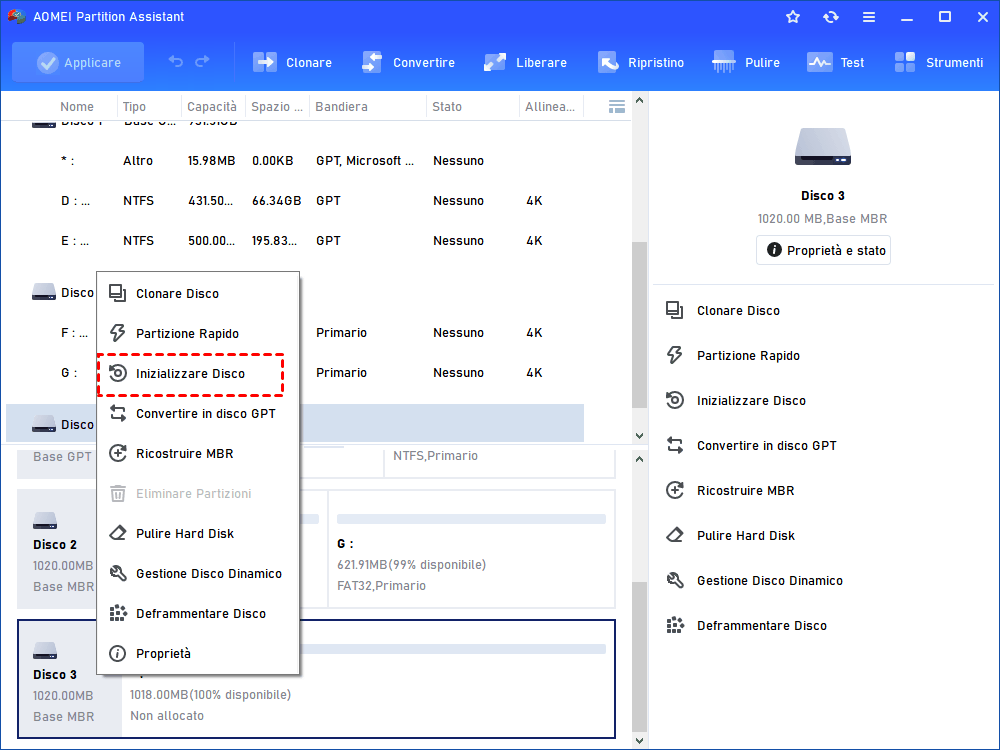
Task: Click the Clonare Disco icon in right panel
Action: [x=675, y=311]
